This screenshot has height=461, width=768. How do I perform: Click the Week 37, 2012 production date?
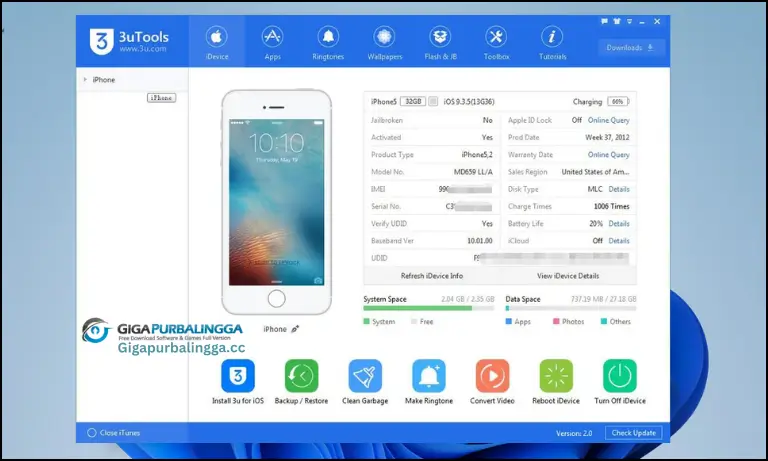click(x=607, y=138)
